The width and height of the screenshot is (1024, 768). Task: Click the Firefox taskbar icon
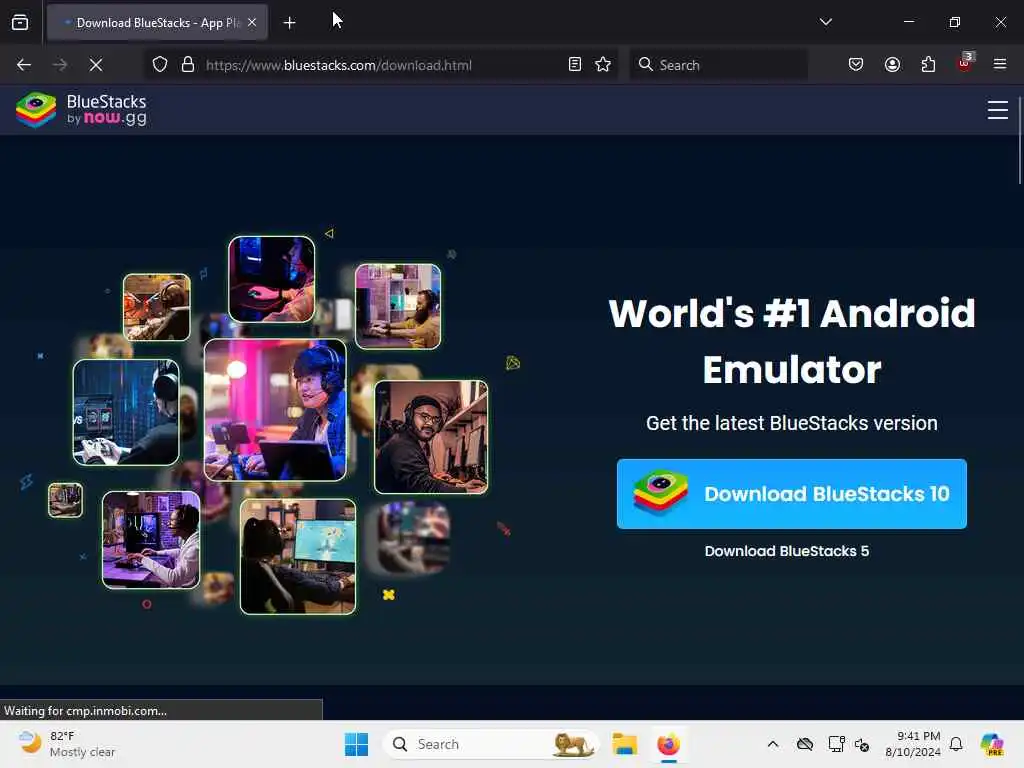click(669, 744)
